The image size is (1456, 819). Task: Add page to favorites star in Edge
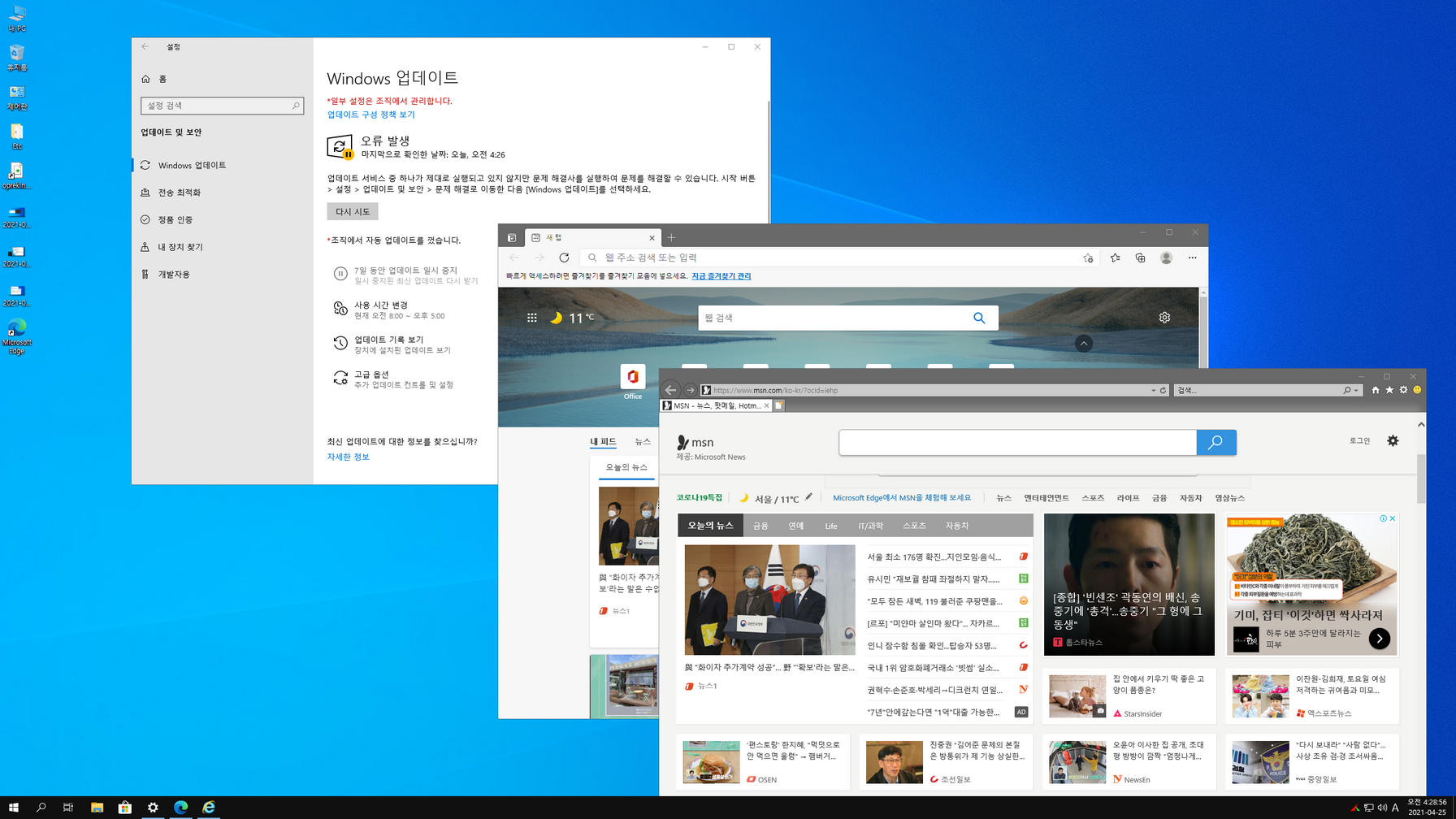click(x=1088, y=258)
